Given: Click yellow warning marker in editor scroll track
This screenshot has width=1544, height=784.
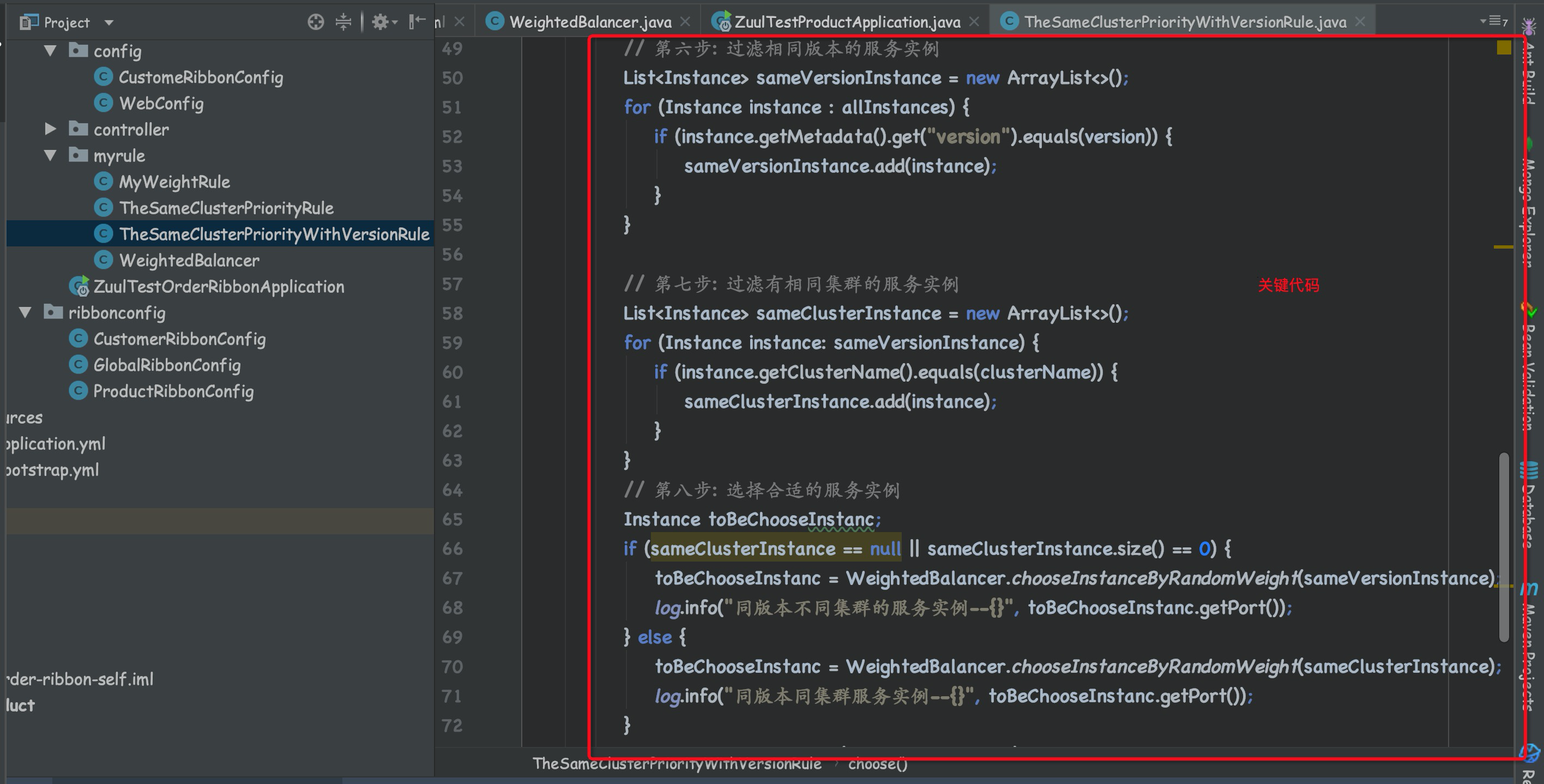Looking at the screenshot, I should [x=1503, y=48].
